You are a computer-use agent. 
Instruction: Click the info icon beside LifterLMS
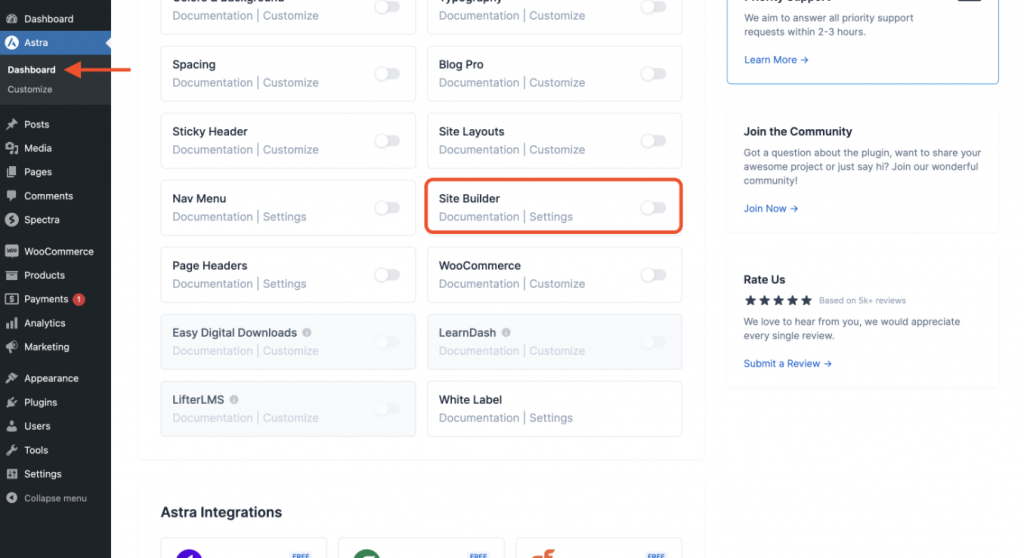pos(234,399)
